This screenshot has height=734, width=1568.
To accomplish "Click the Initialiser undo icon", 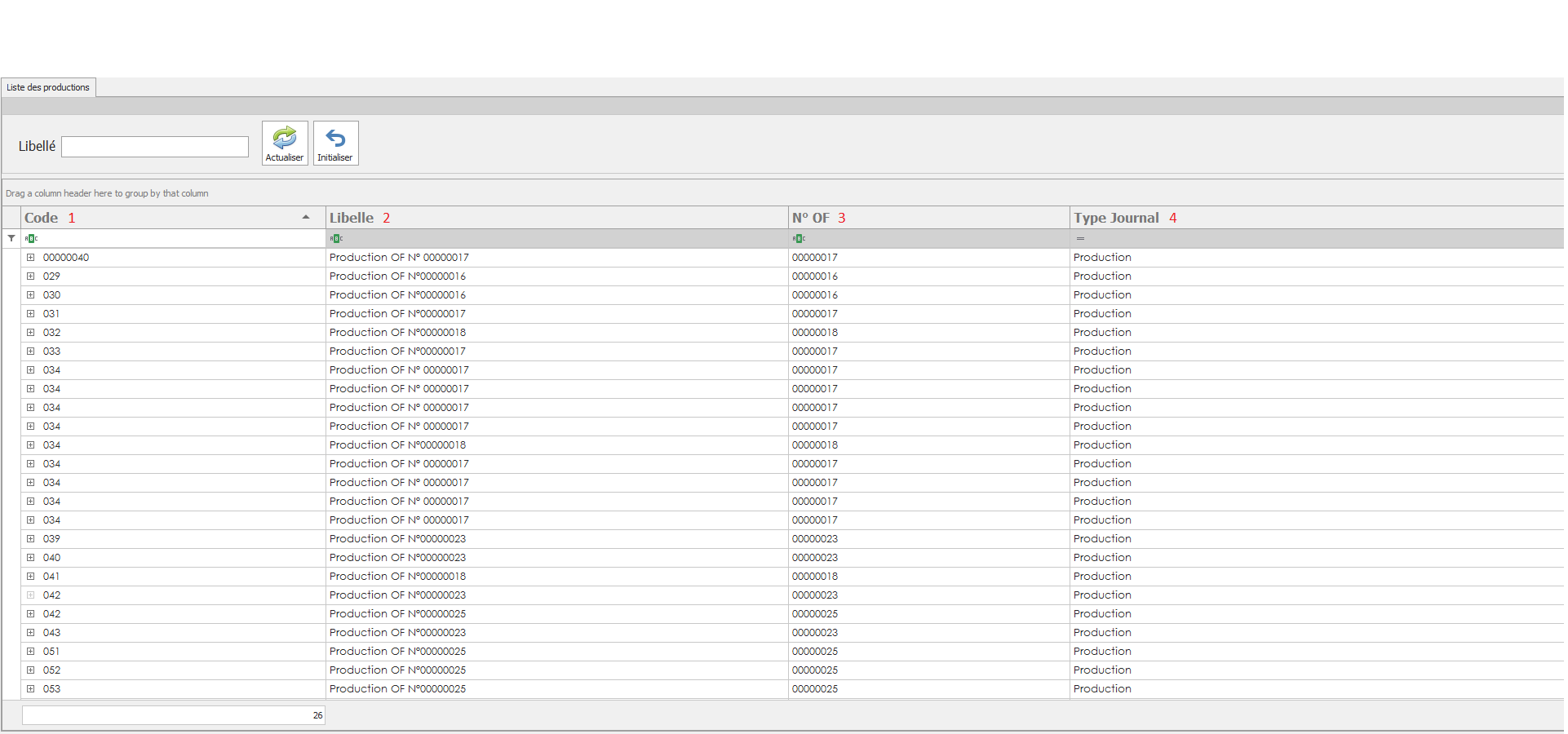I will [x=335, y=137].
